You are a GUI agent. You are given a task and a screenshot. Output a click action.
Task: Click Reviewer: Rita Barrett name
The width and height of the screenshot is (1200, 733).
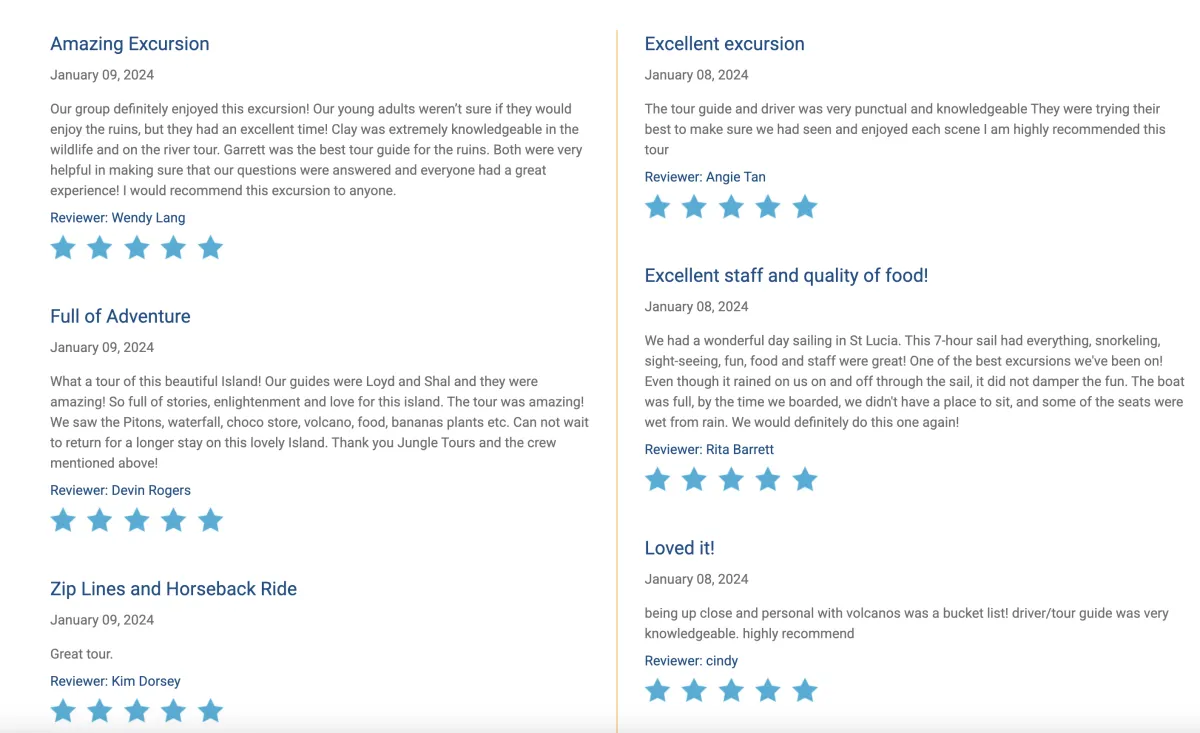click(x=709, y=450)
